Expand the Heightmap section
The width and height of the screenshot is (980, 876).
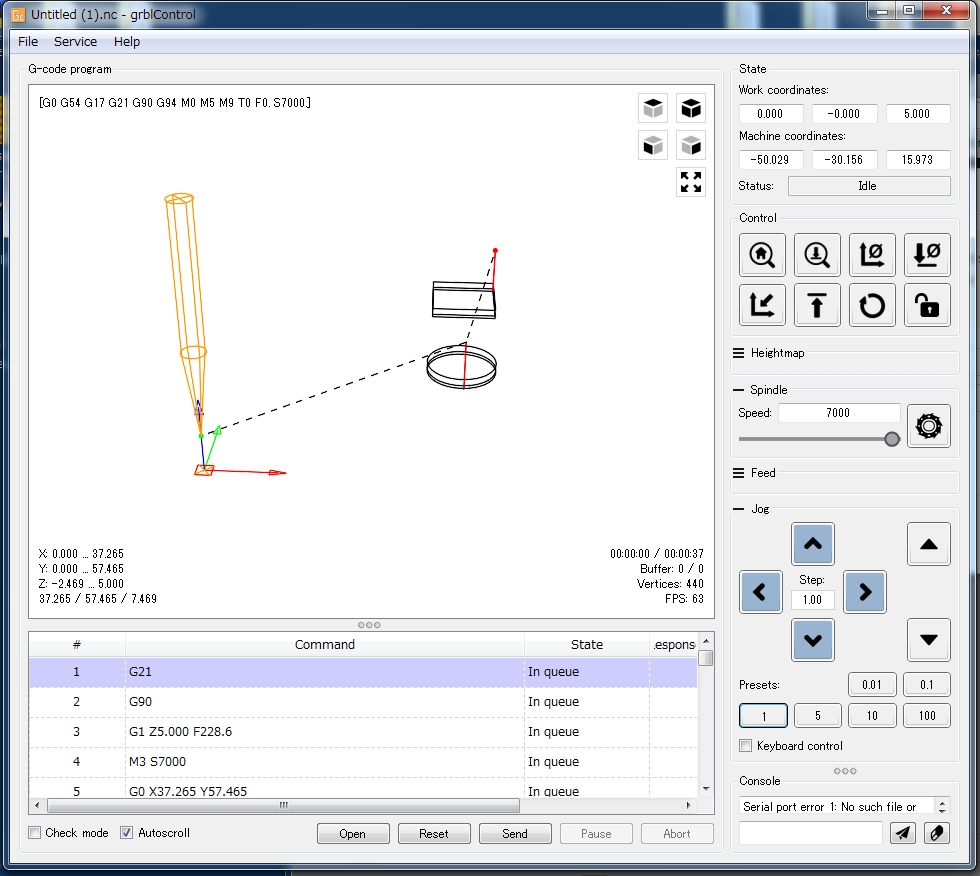[x=739, y=353]
